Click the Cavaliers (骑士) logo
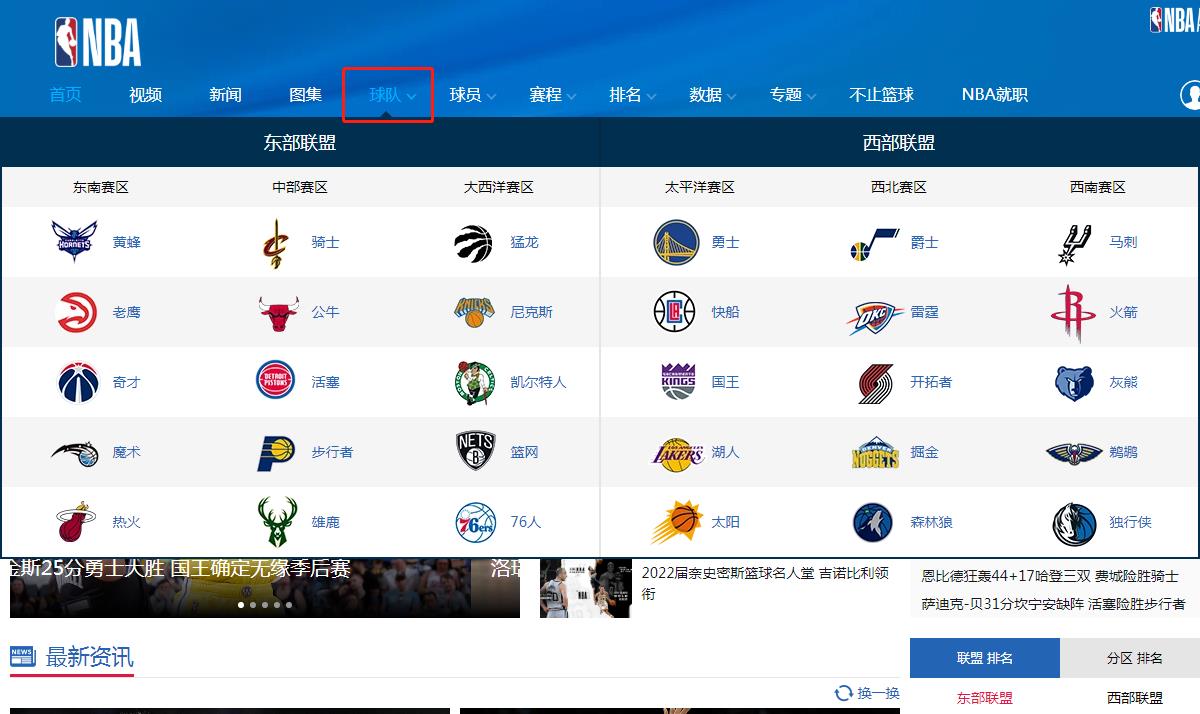The height and width of the screenshot is (714, 1200). [x=274, y=243]
